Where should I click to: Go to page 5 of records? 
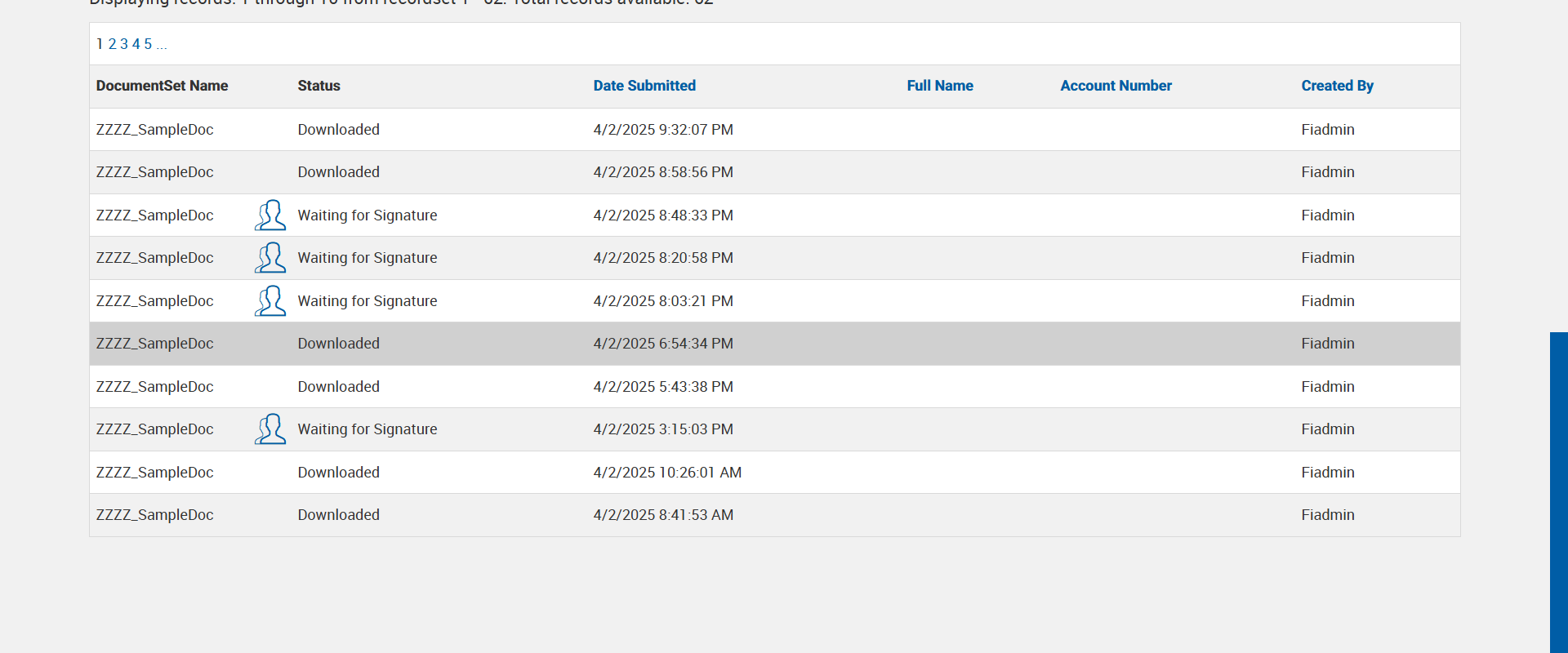[x=148, y=44]
